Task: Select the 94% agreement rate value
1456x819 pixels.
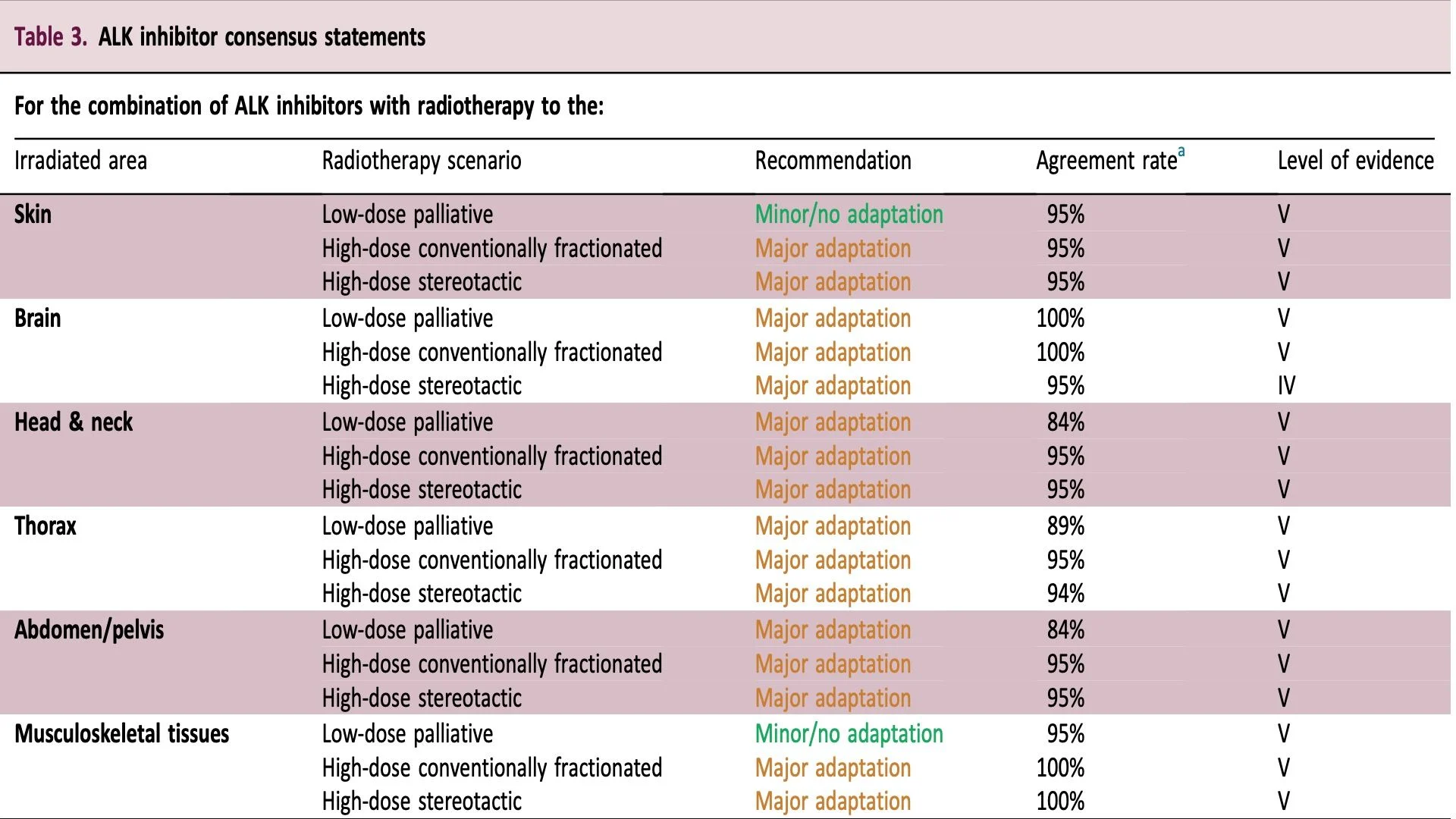Action: click(x=1065, y=594)
